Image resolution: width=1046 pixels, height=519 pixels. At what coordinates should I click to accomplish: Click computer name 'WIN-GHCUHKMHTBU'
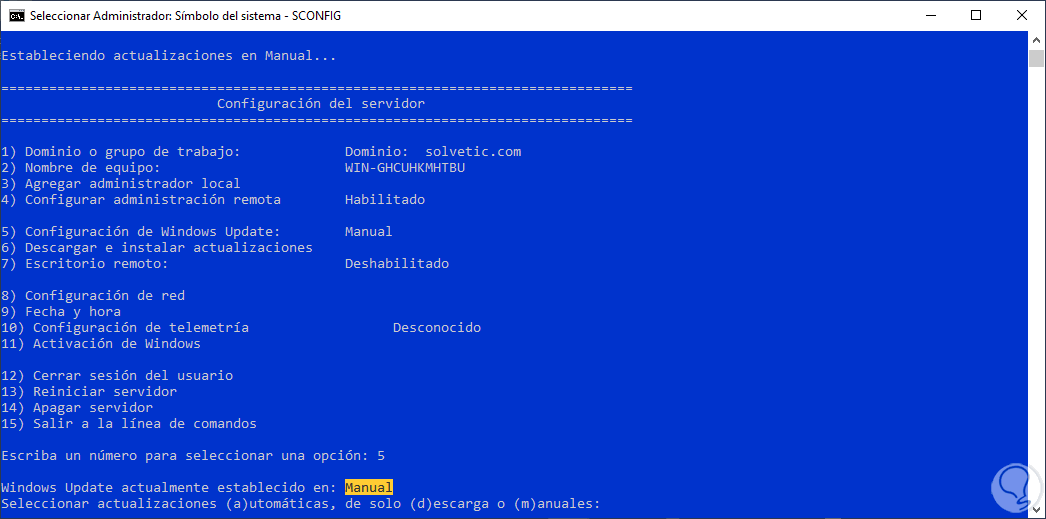click(405, 168)
